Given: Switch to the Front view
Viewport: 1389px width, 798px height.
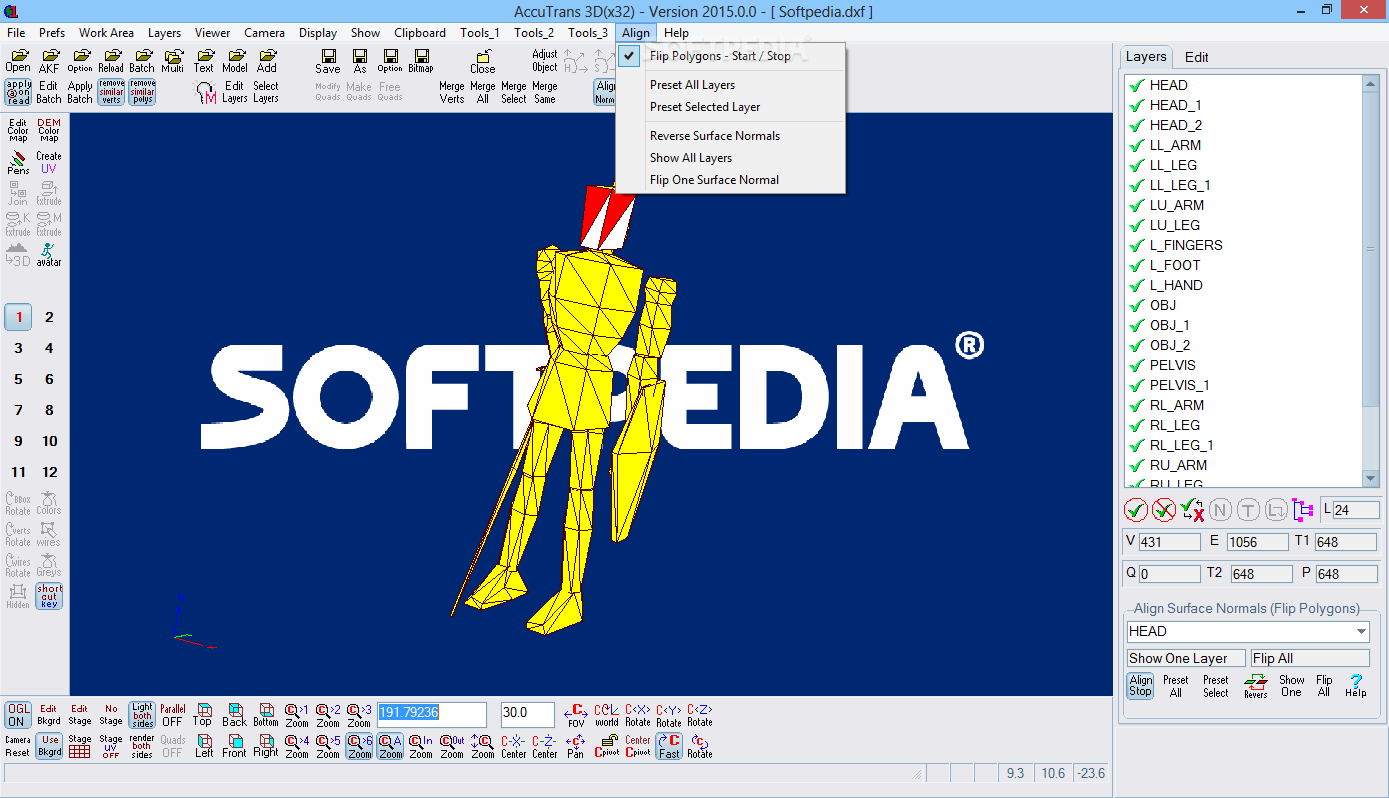Looking at the screenshot, I should 234,746.
